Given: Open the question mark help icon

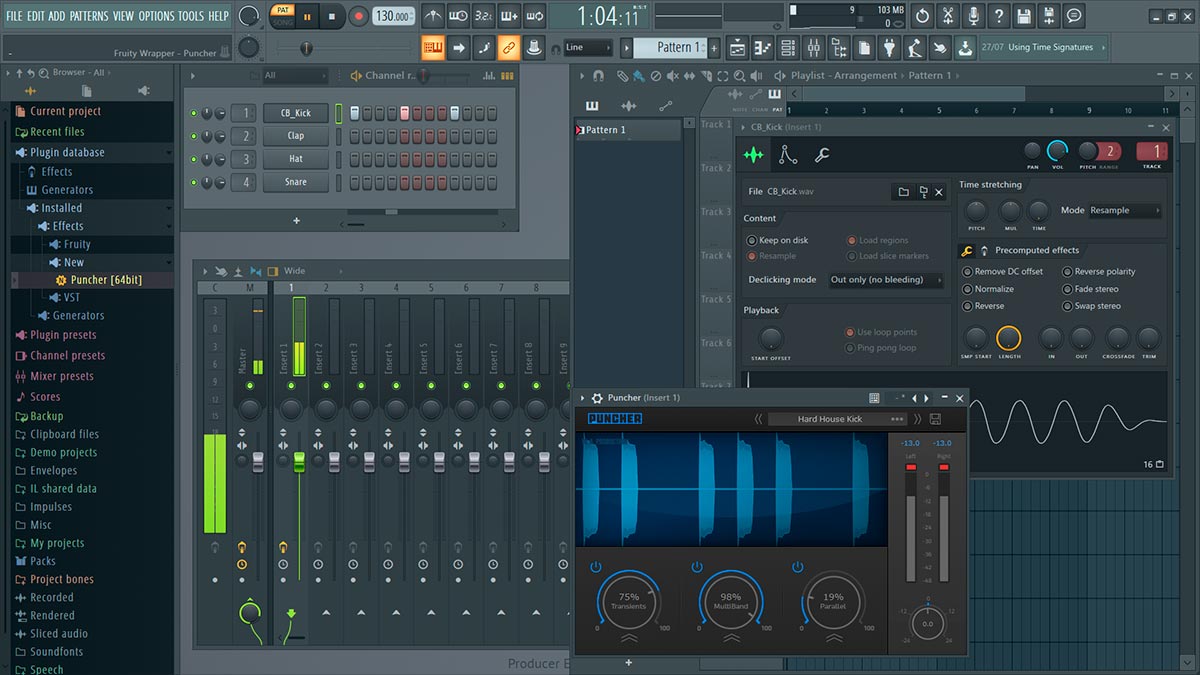Looking at the screenshot, I should point(998,16).
